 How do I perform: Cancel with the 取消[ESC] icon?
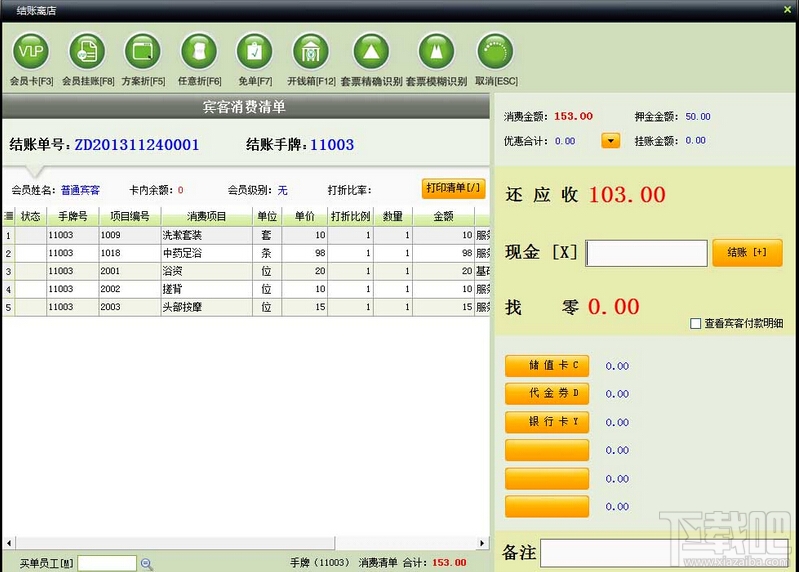495,51
